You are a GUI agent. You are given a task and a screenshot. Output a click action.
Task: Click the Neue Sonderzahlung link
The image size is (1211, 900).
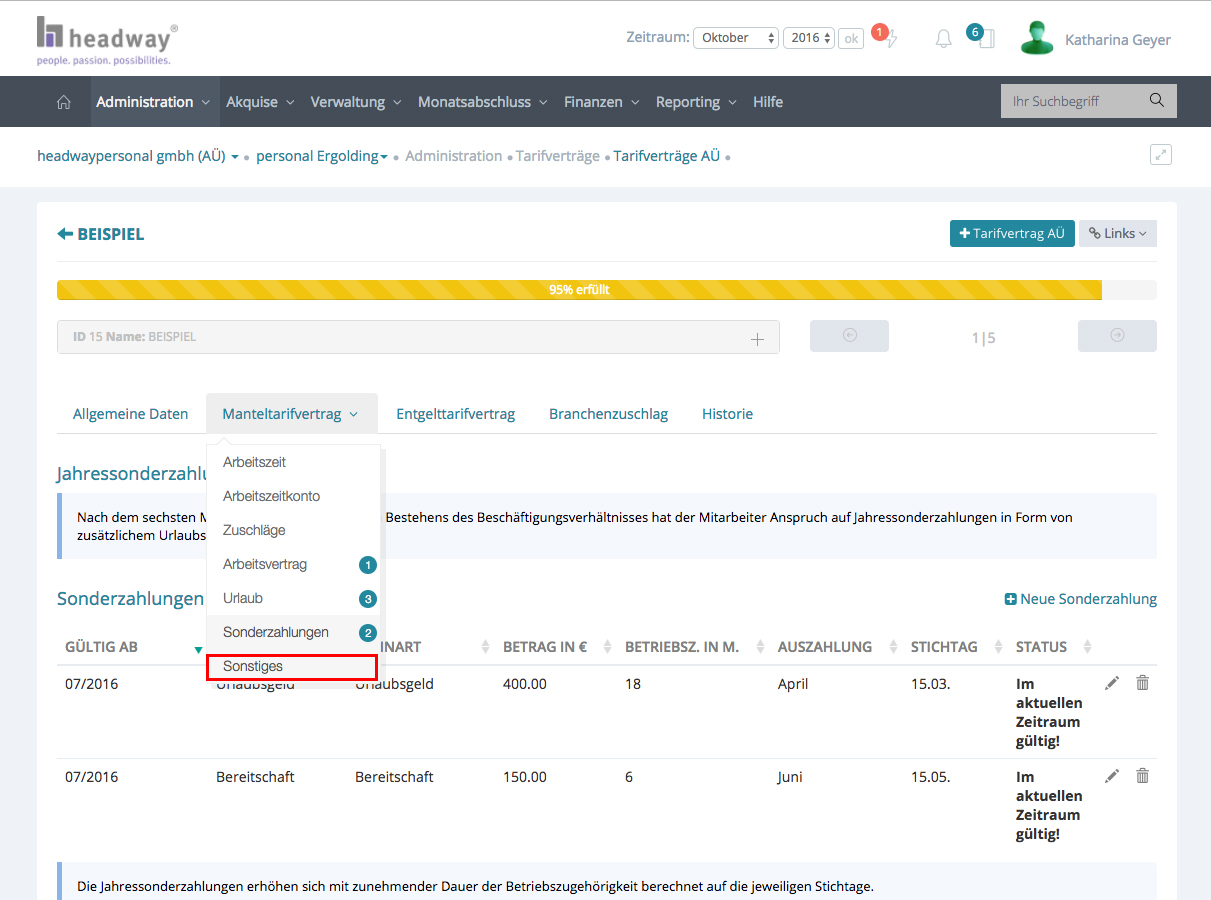[1080, 599]
